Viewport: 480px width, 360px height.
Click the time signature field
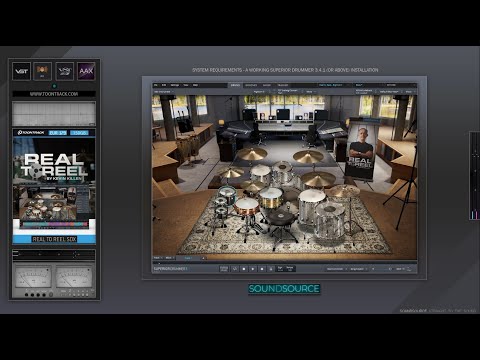280,269
